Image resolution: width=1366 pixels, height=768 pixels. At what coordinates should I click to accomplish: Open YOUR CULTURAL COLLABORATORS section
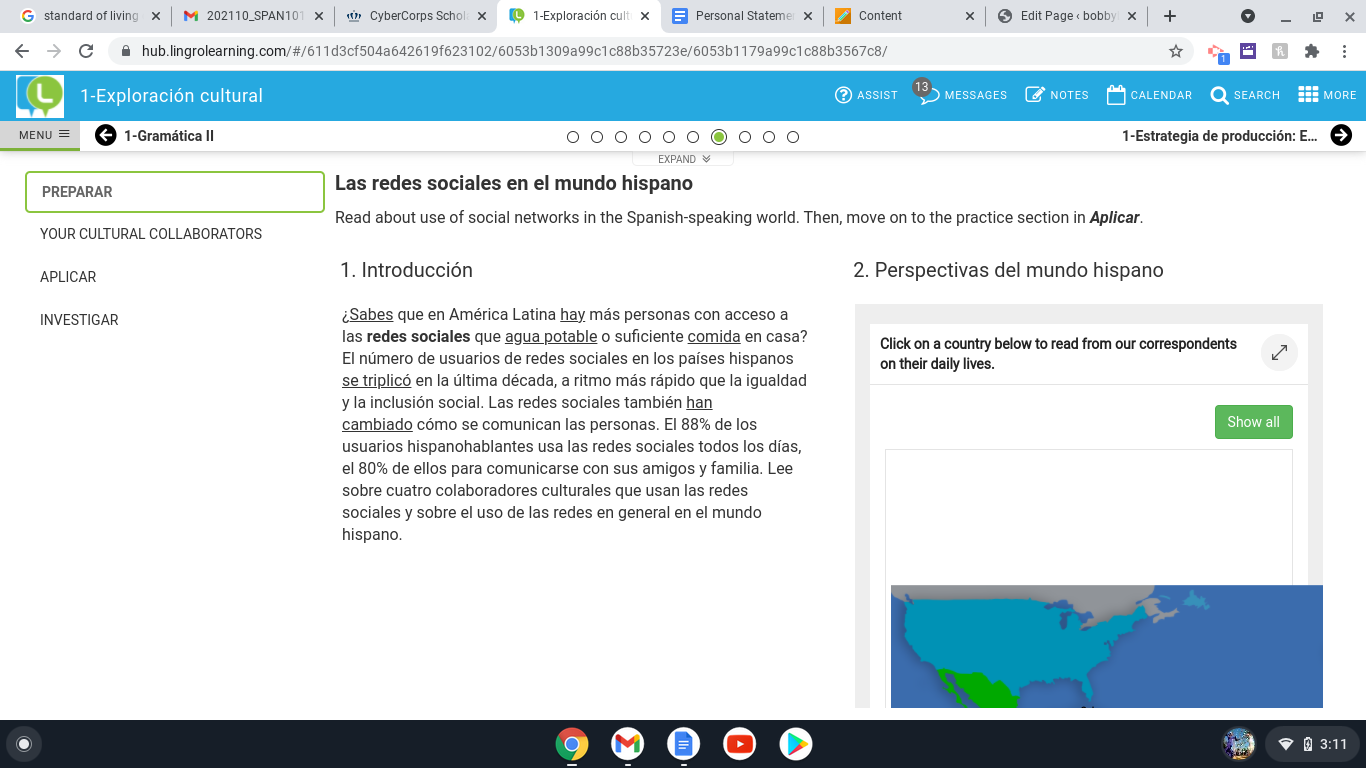click(151, 234)
